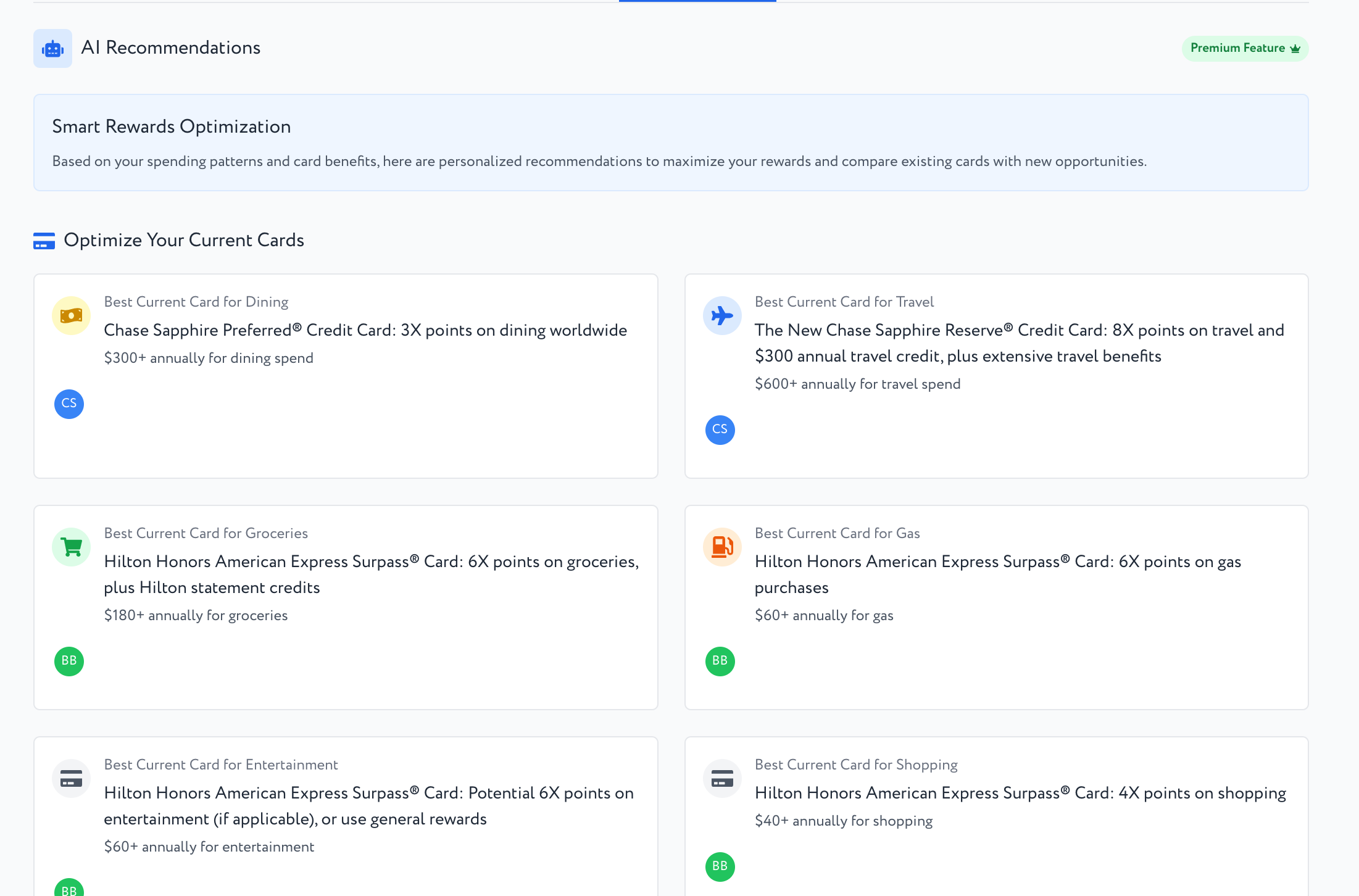
Task: Open Chase Sapphire Preferred dining recommendation
Action: coord(365,330)
